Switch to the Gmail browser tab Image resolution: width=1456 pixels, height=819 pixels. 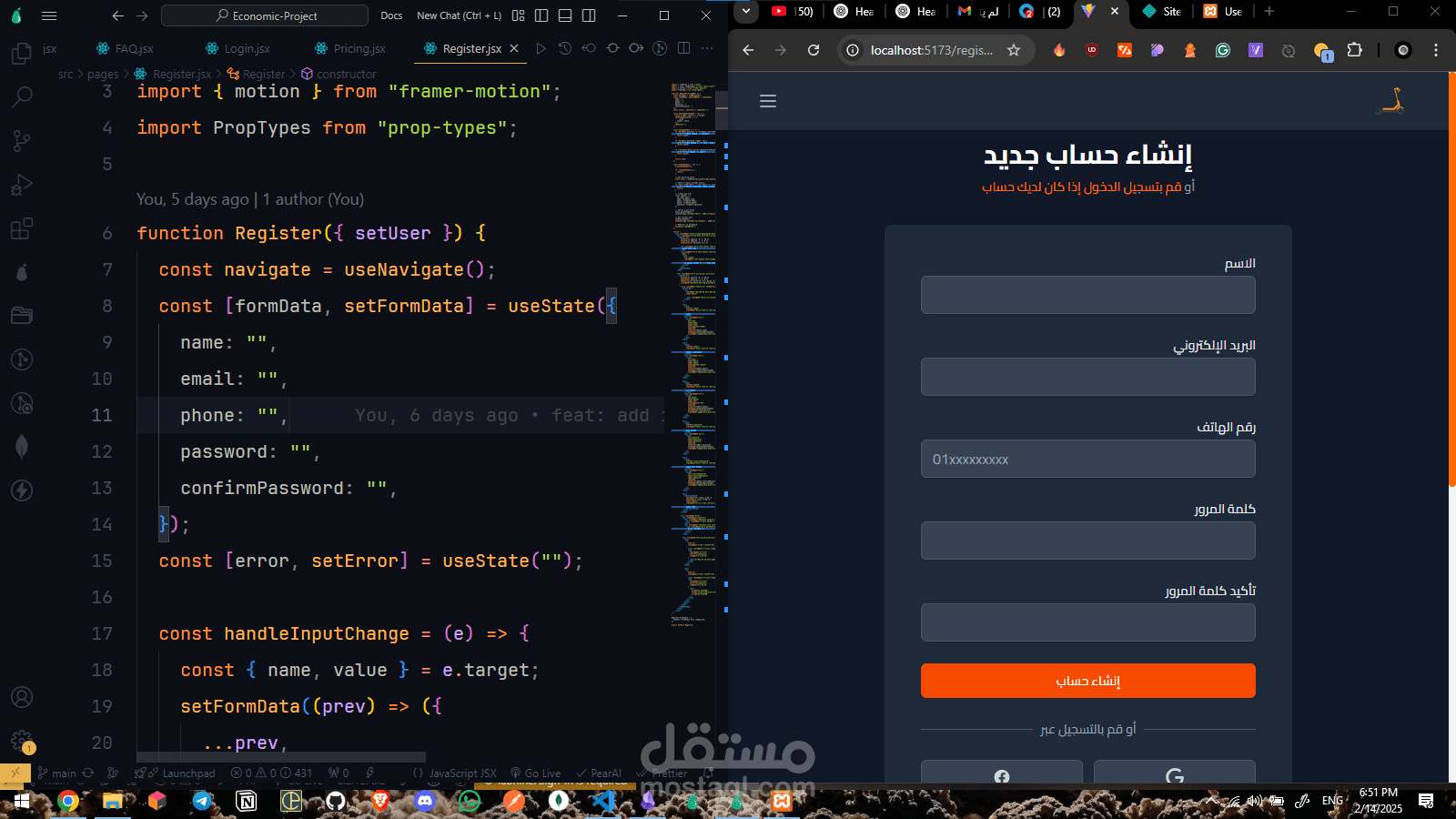978,12
